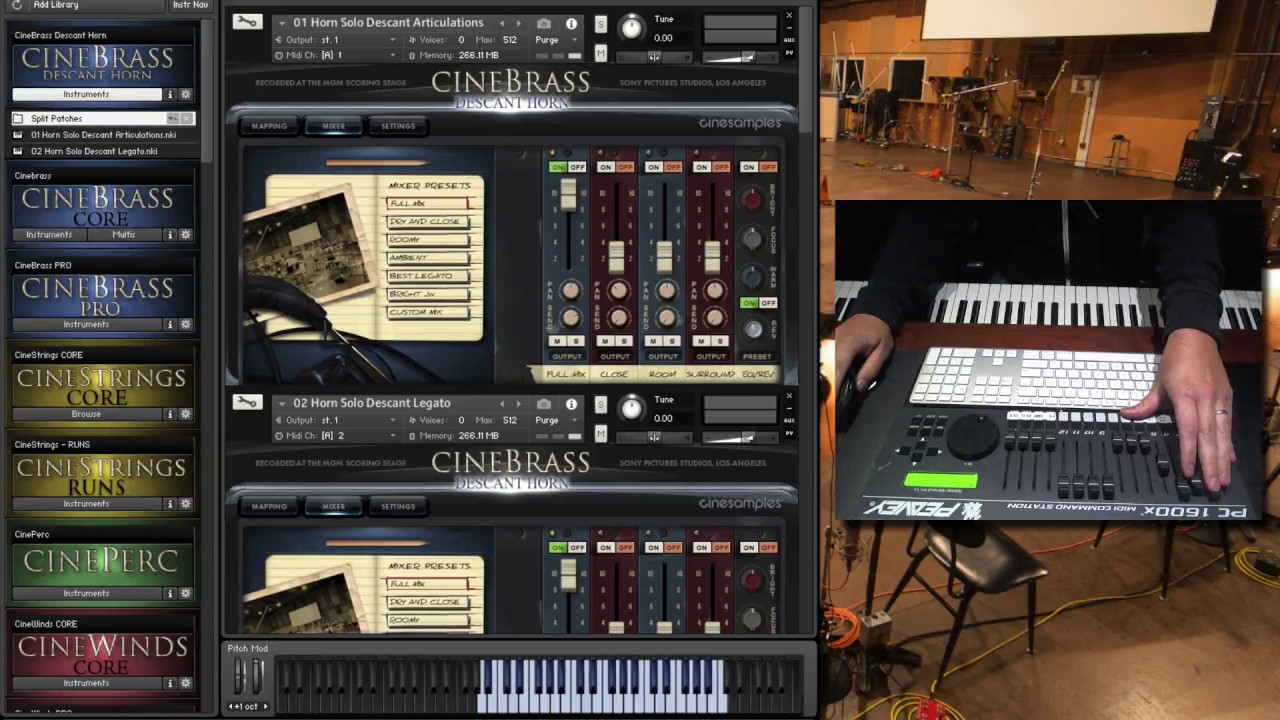Open the Midi Ch dropdown on 01 Horn
Screen dimensions: 1280x720
[335, 55]
